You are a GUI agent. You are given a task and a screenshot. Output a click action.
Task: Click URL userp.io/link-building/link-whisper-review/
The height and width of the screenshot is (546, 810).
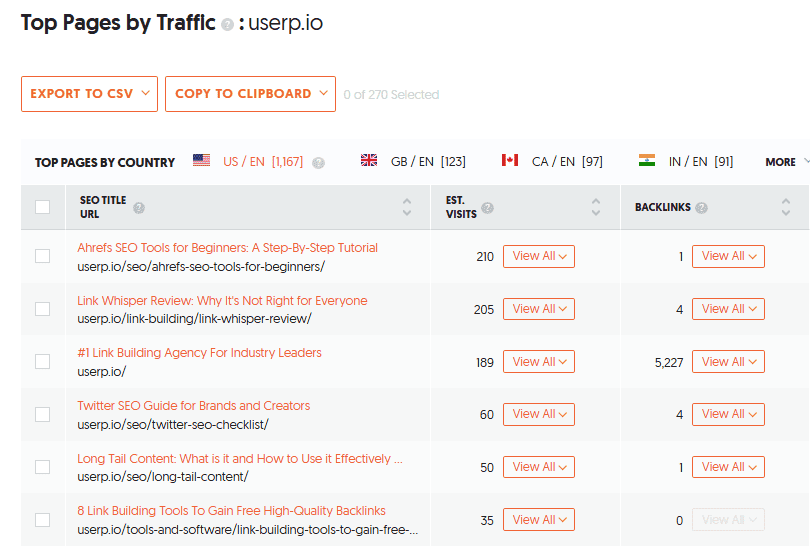tap(194, 319)
